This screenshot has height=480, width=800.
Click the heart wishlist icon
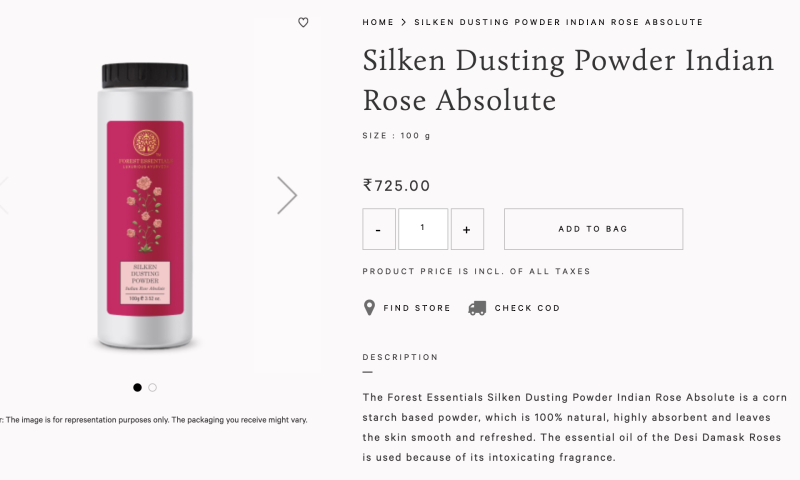coord(303,22)
